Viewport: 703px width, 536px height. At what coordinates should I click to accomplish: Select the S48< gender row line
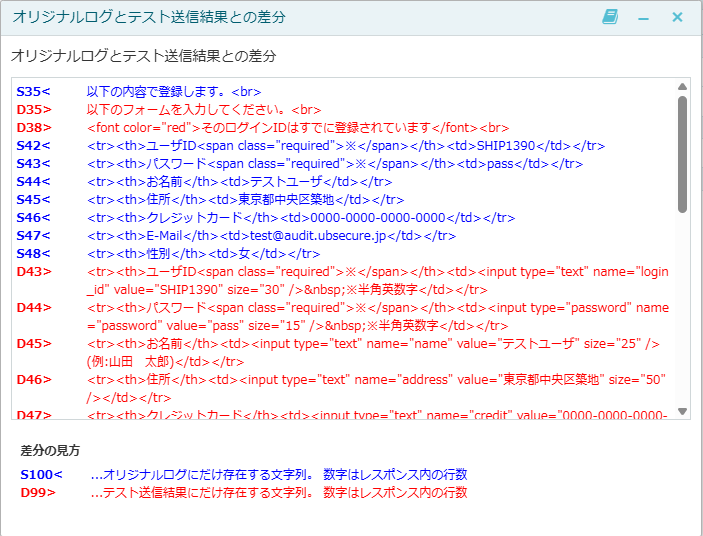coord(204,254)
